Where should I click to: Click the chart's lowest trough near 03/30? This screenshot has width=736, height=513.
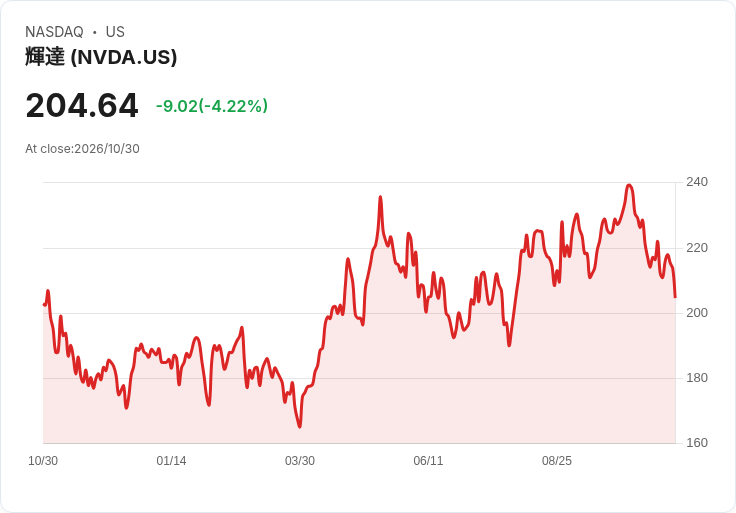[x=299, y=426]
